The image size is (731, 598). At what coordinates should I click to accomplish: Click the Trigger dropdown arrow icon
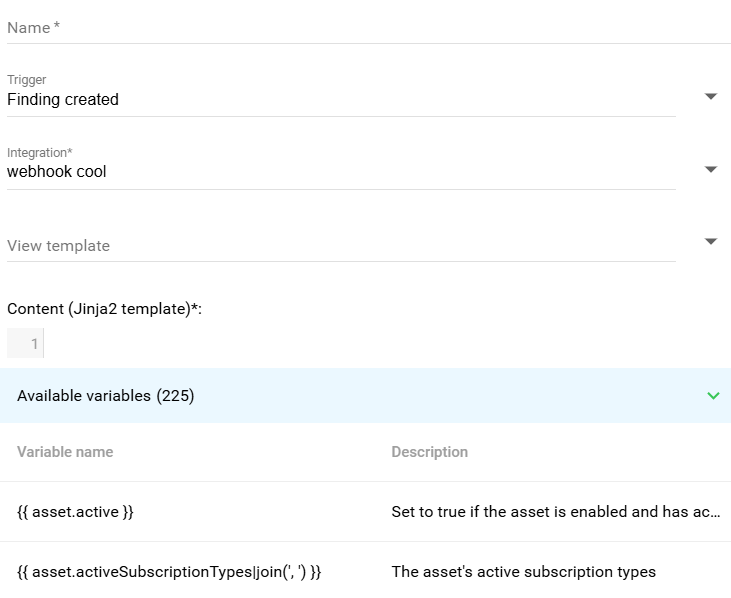[x=711, y=97]
